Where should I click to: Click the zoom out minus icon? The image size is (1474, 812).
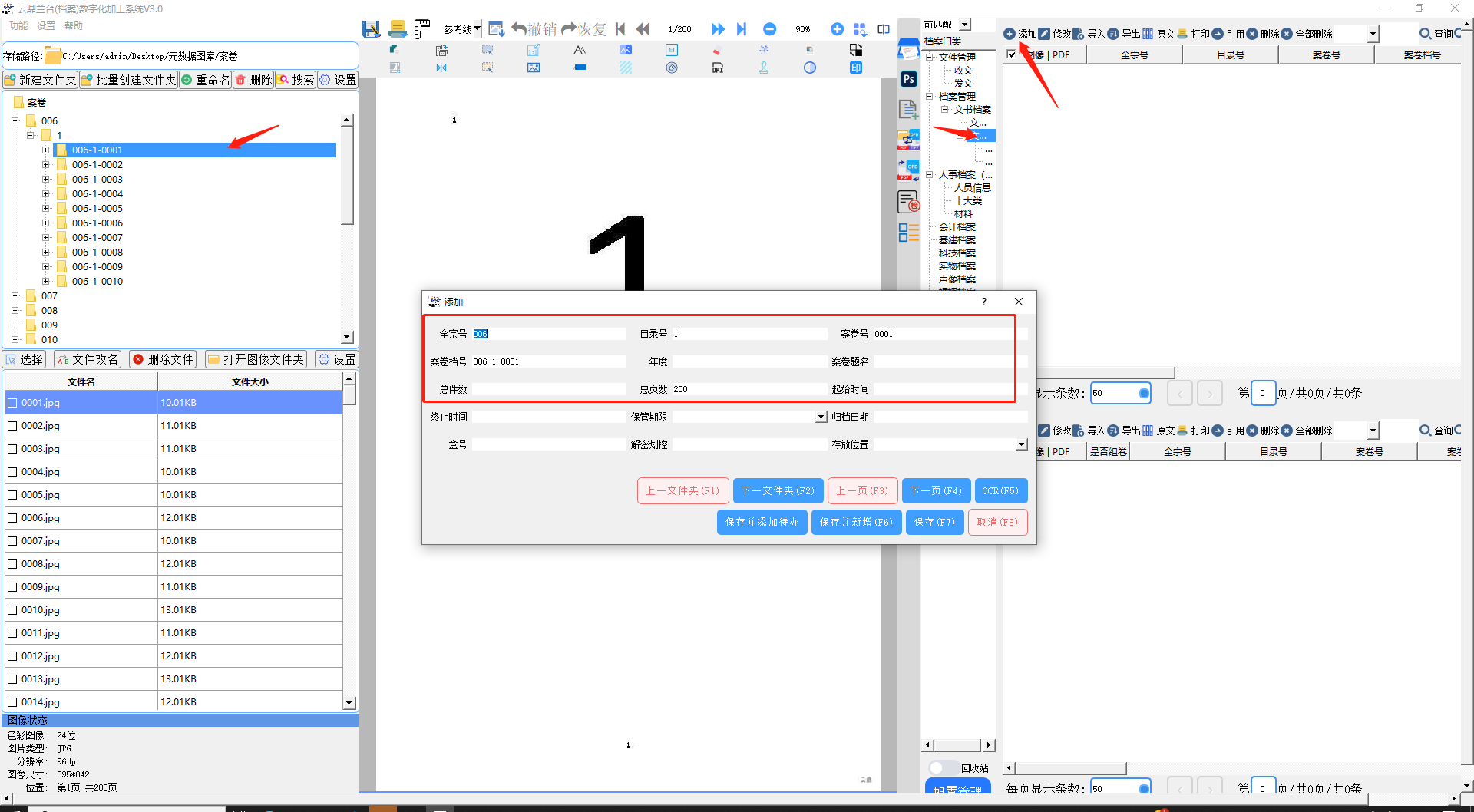[769, 29]
